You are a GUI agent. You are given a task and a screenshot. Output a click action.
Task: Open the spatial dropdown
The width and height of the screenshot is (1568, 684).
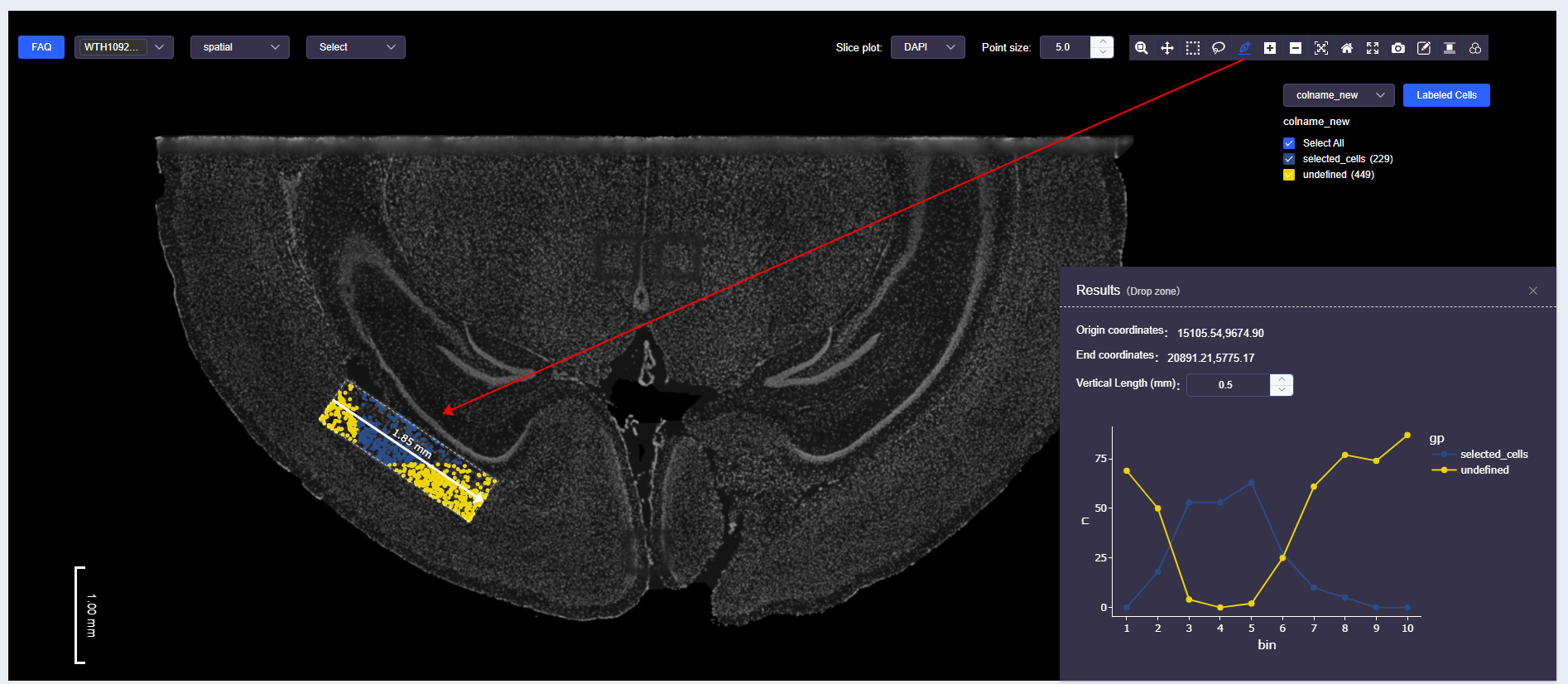tap(239, 47)
